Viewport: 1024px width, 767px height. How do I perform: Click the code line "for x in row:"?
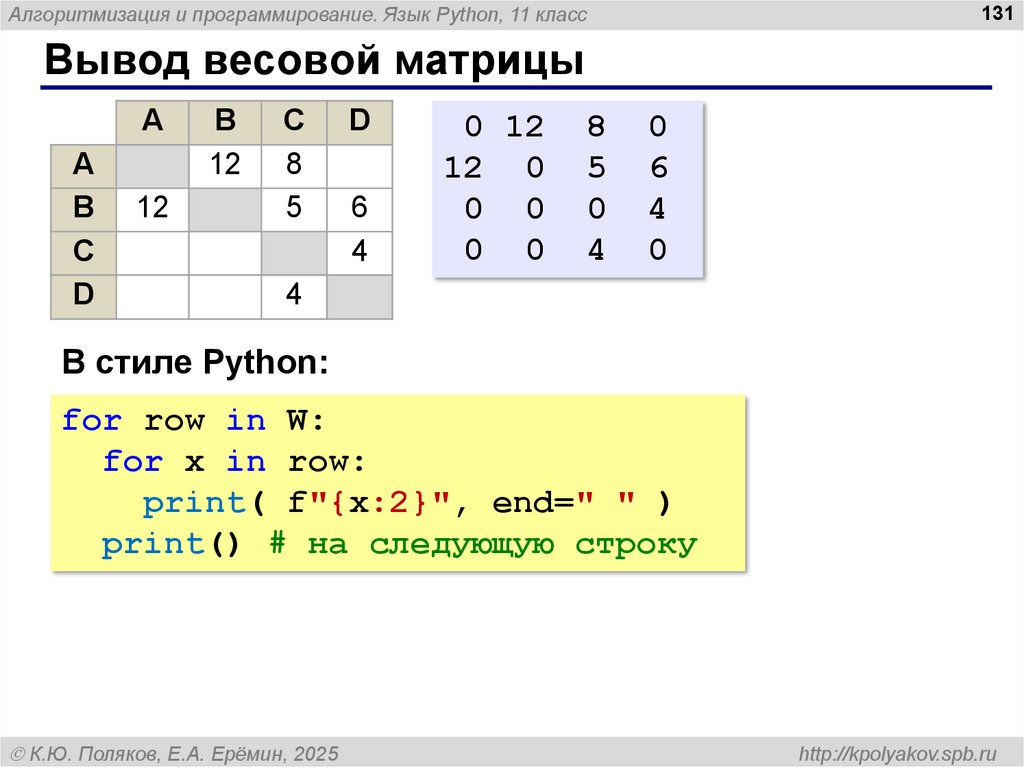pyautogui.click(x=234, y=461)
